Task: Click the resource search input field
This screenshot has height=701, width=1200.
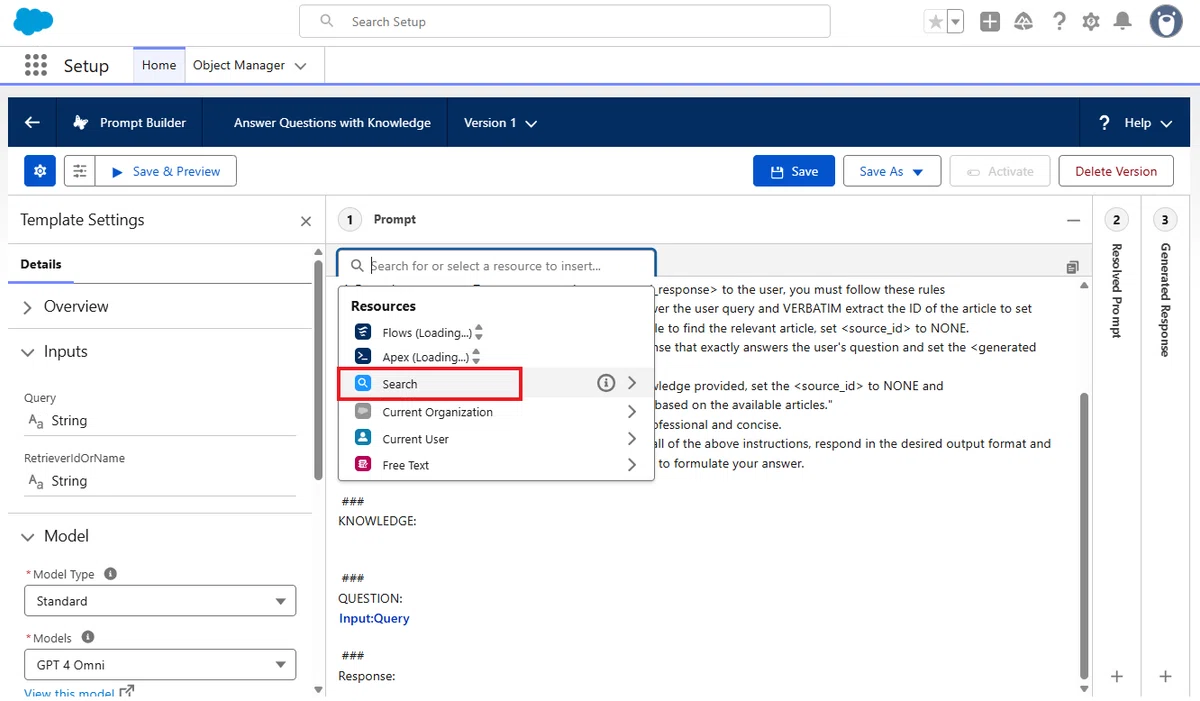Action: pyautogui.click(x=496, y=266)
